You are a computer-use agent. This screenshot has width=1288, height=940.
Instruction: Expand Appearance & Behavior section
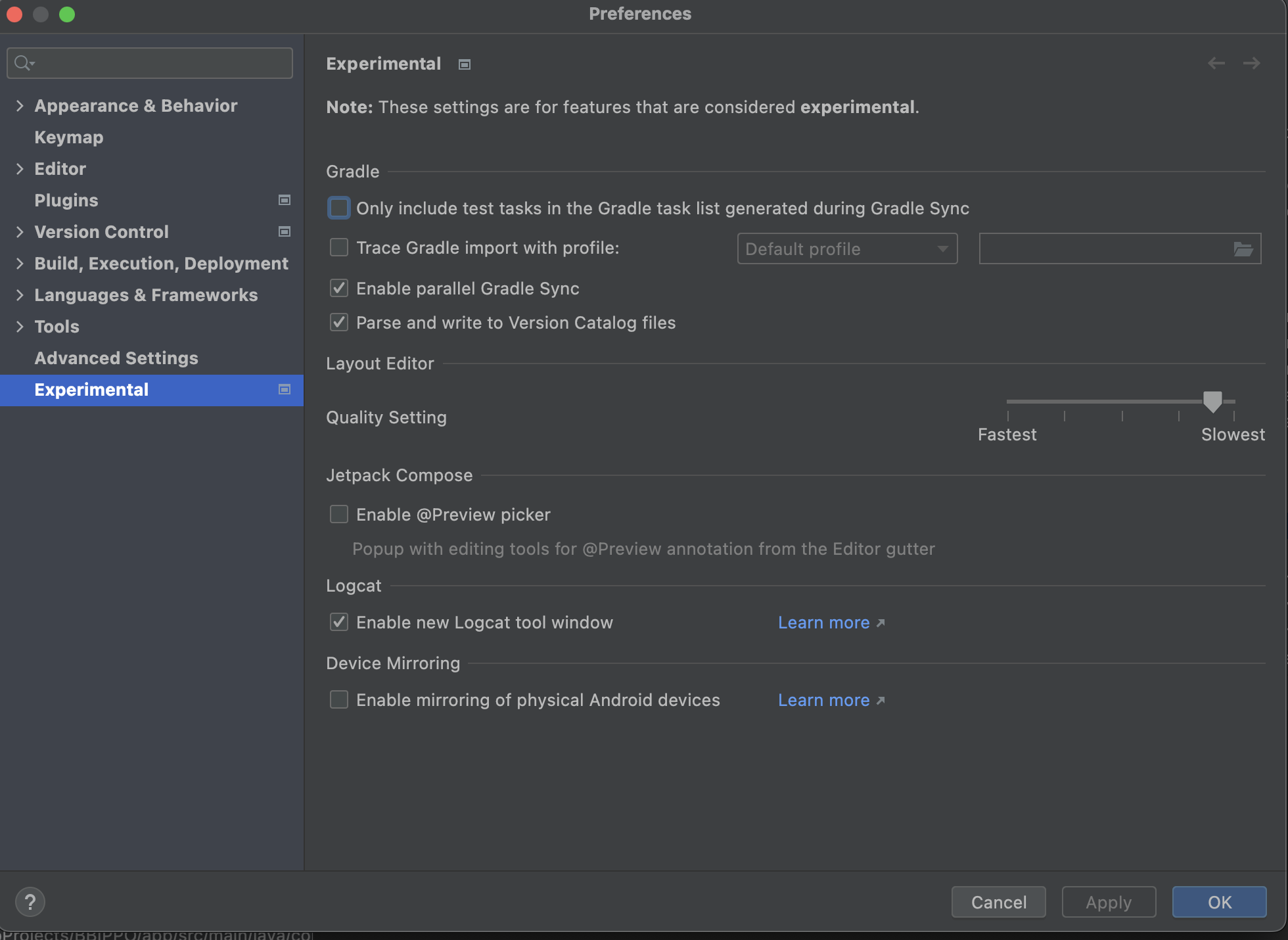coord(20,106)
